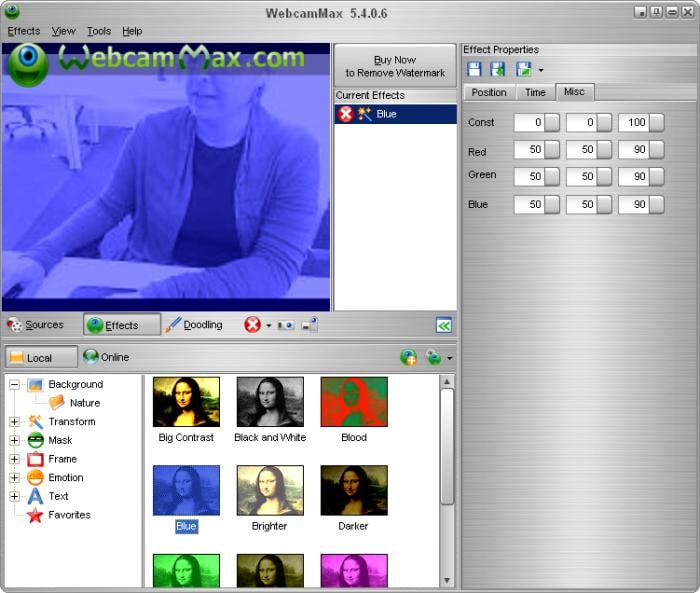The height and width of the screenshot is (593, 700).
Task: Click the picture-in-picture monitor icon in toolbar
Action: coord(309,325)
